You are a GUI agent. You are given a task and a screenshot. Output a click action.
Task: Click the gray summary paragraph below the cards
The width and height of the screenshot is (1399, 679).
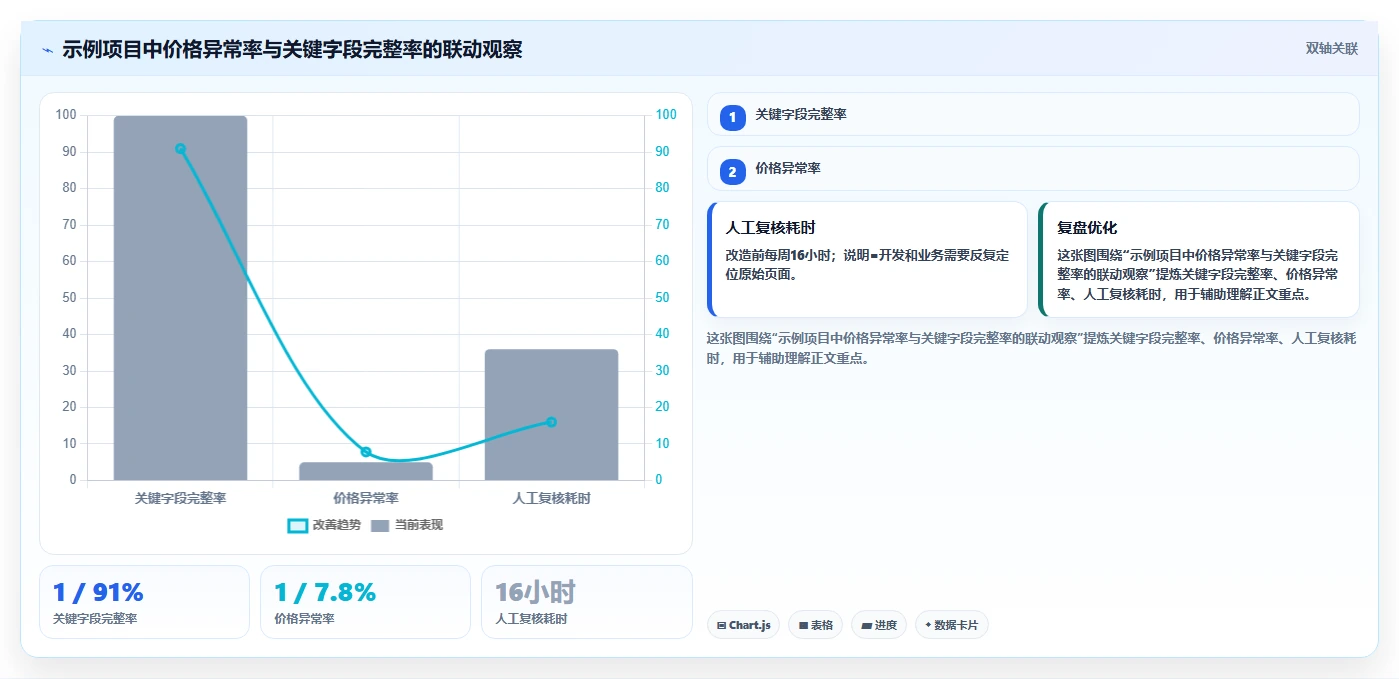[1031, 349]
